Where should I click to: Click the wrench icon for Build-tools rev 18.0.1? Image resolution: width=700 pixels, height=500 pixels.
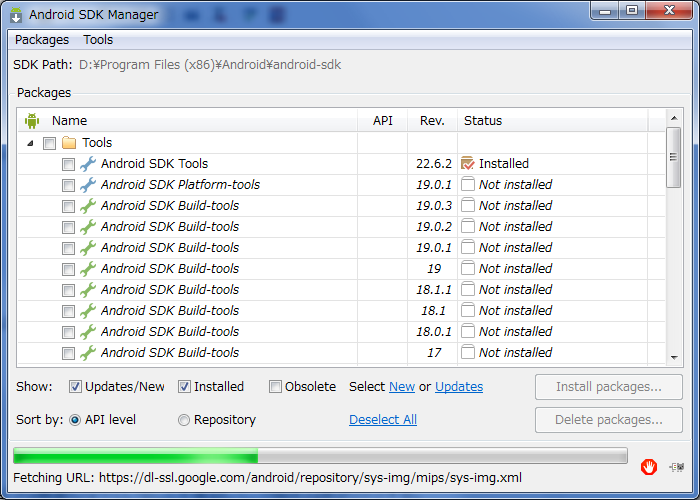point(88,332)
